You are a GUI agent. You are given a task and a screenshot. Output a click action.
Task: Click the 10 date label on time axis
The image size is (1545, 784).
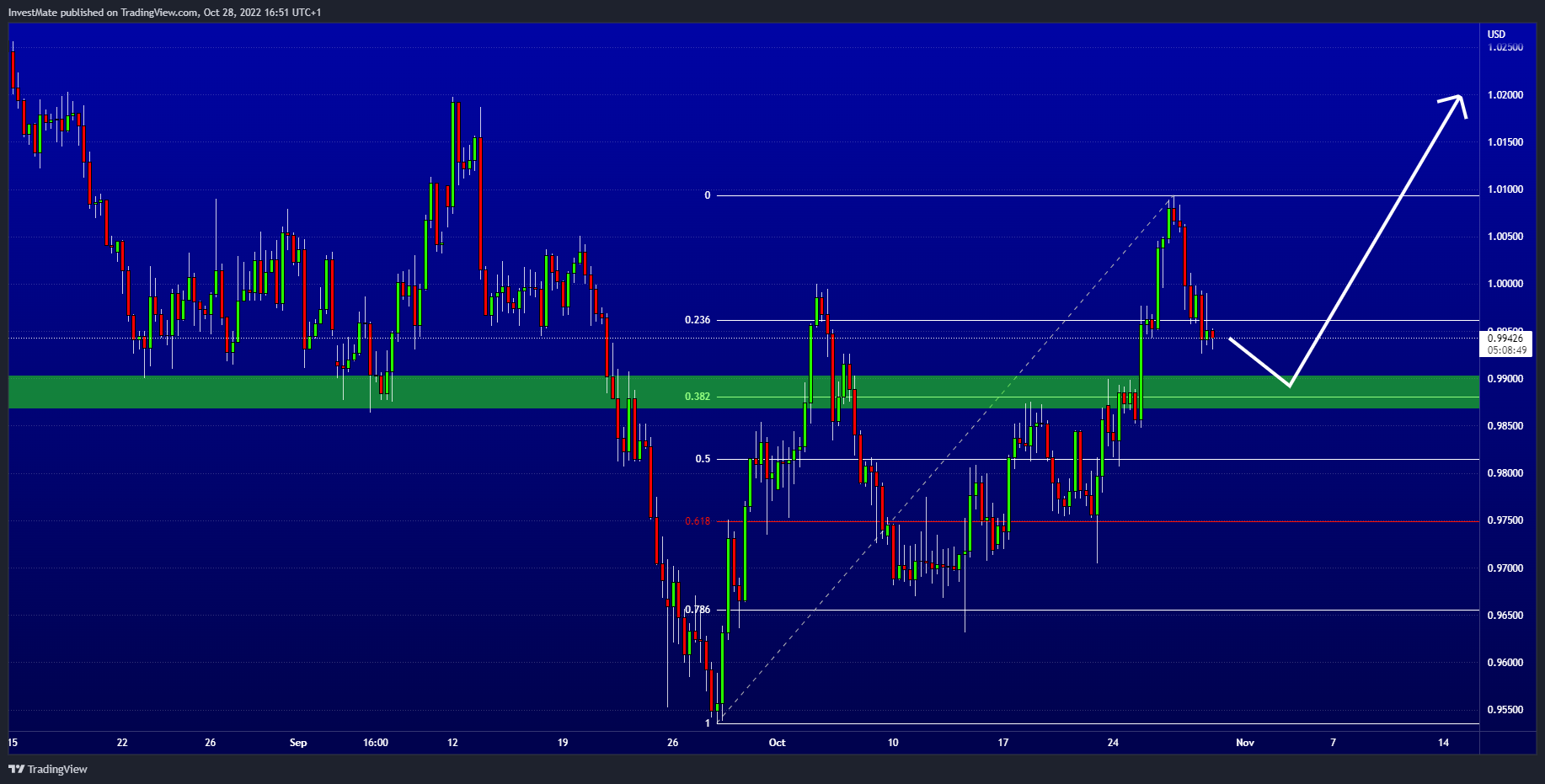click(x=893, y=743)
